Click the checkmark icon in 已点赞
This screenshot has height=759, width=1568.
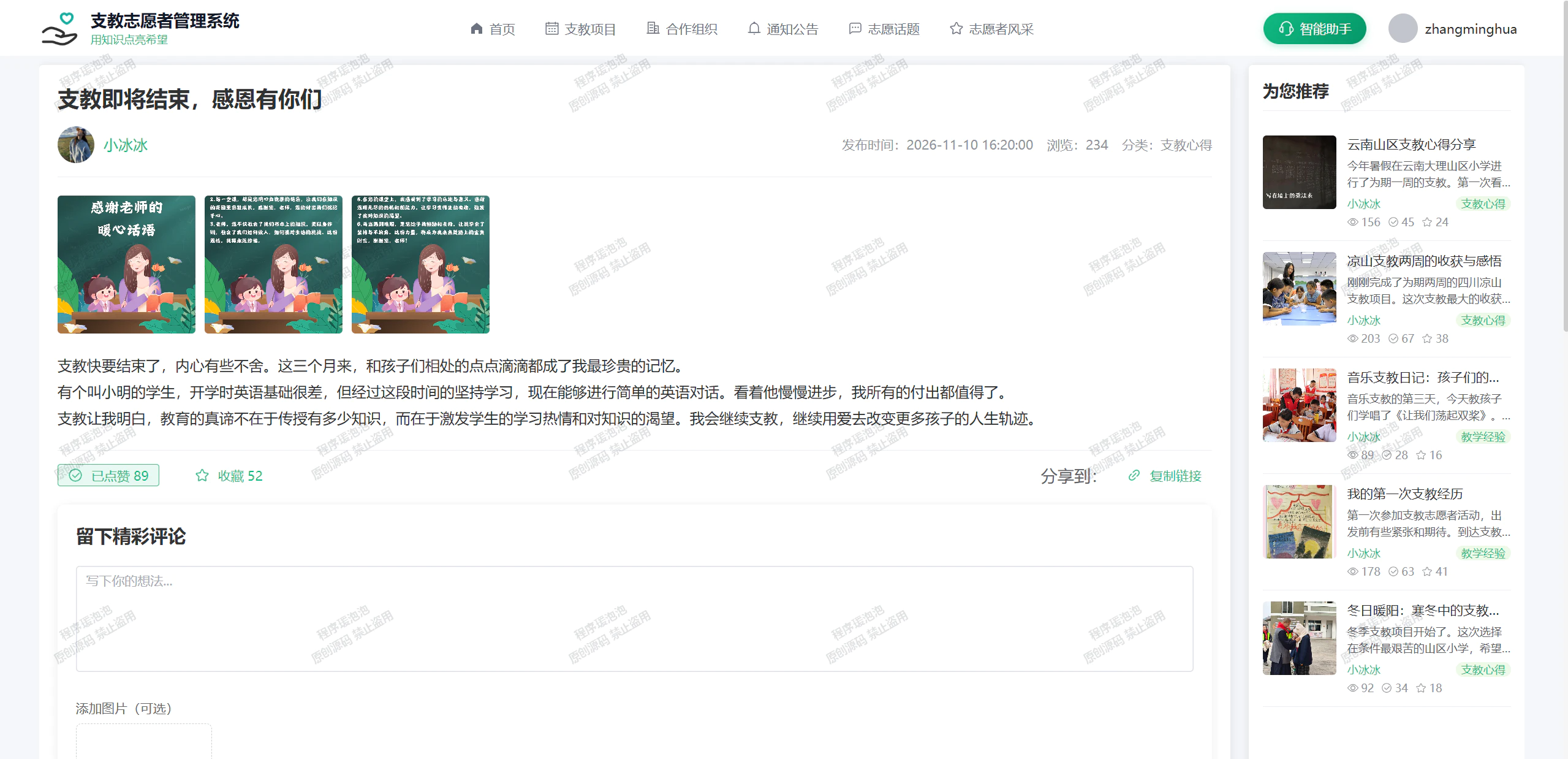[75, 475]
